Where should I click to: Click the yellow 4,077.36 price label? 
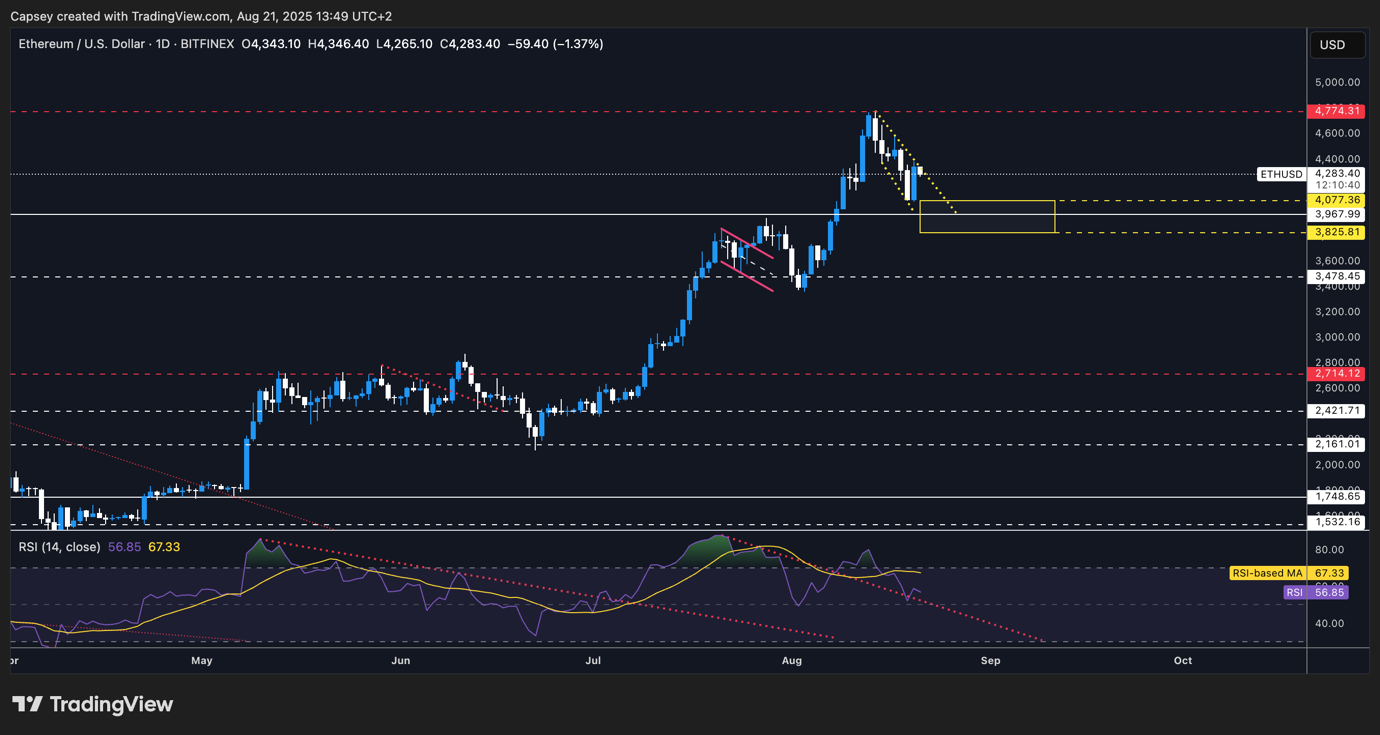pyautogui.click(x=1337, y=200)
